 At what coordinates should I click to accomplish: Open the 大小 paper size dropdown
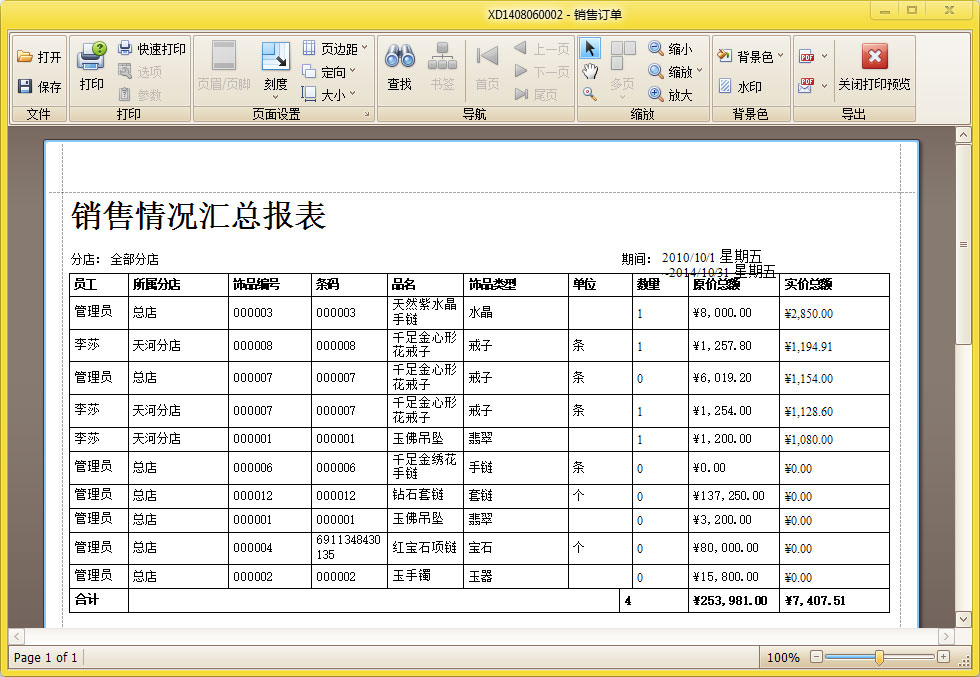[329, 95]
